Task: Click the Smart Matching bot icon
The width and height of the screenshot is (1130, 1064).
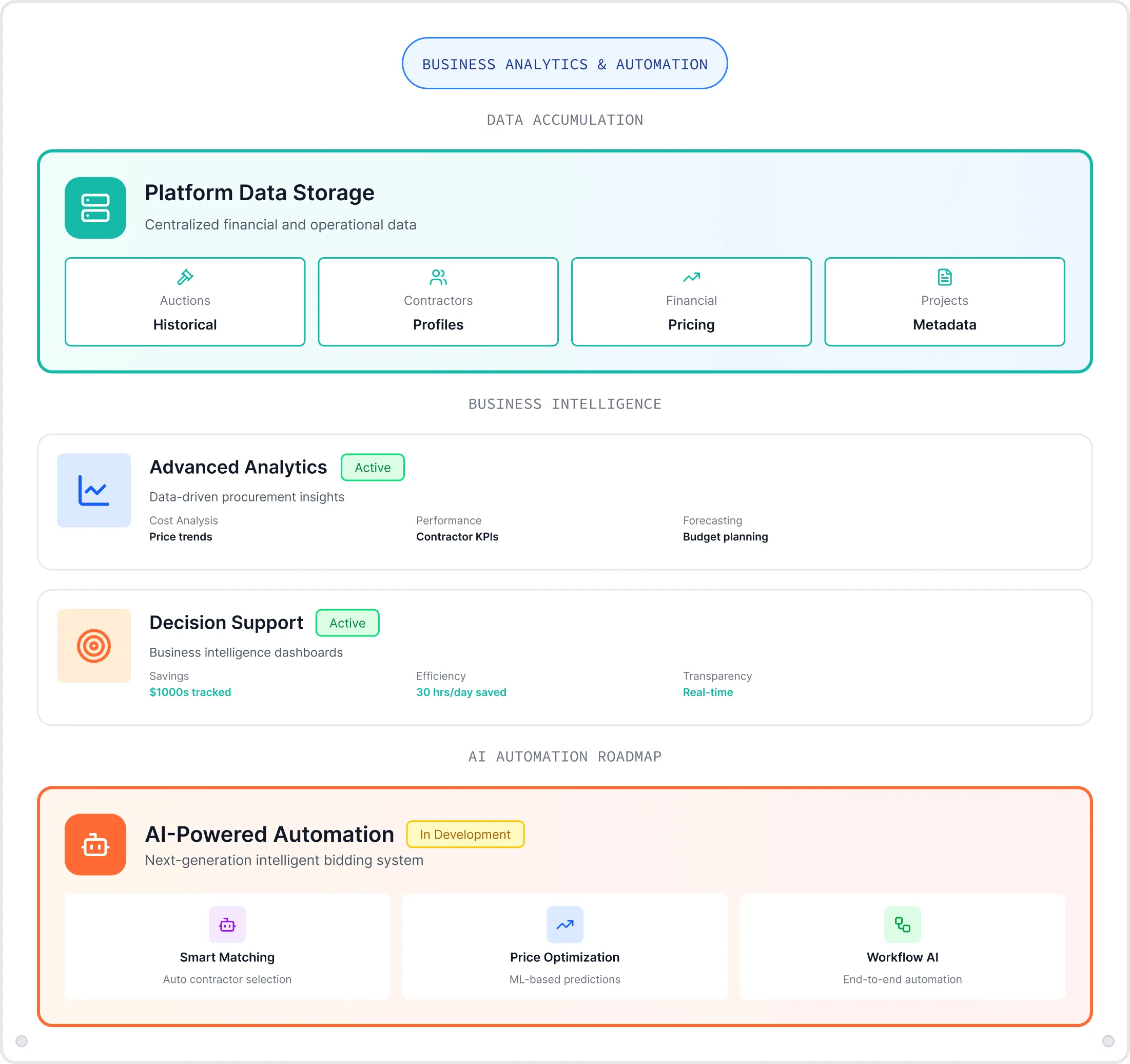Action: click(x=227, y=925)
